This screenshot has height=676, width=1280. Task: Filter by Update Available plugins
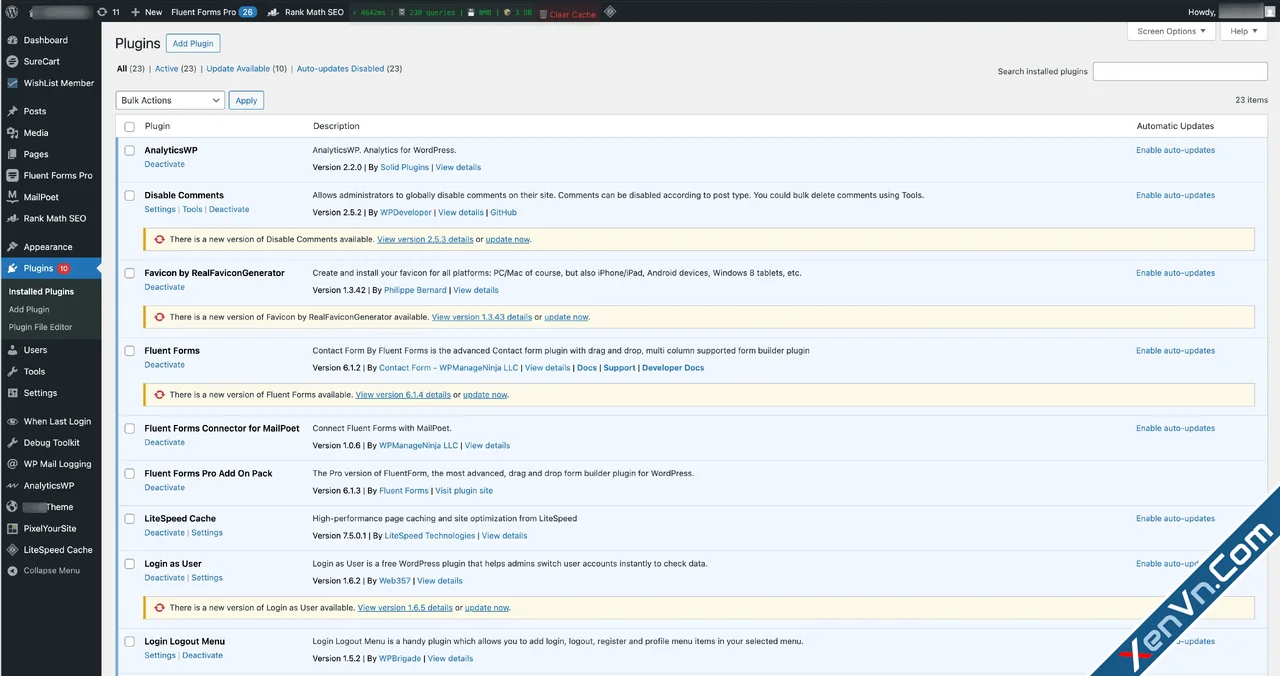coord(238,69)
